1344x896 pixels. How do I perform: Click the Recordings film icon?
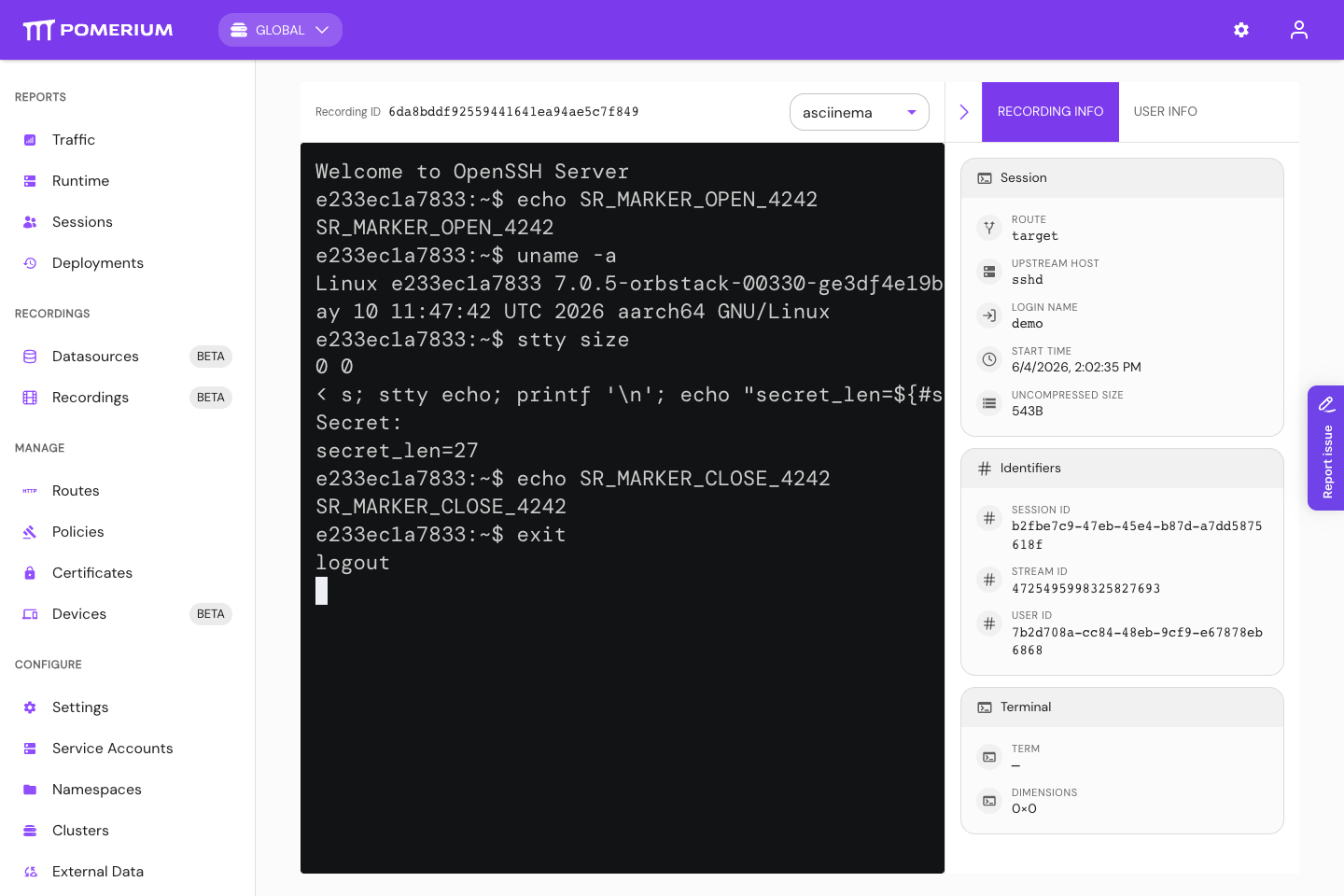point(30,398)
